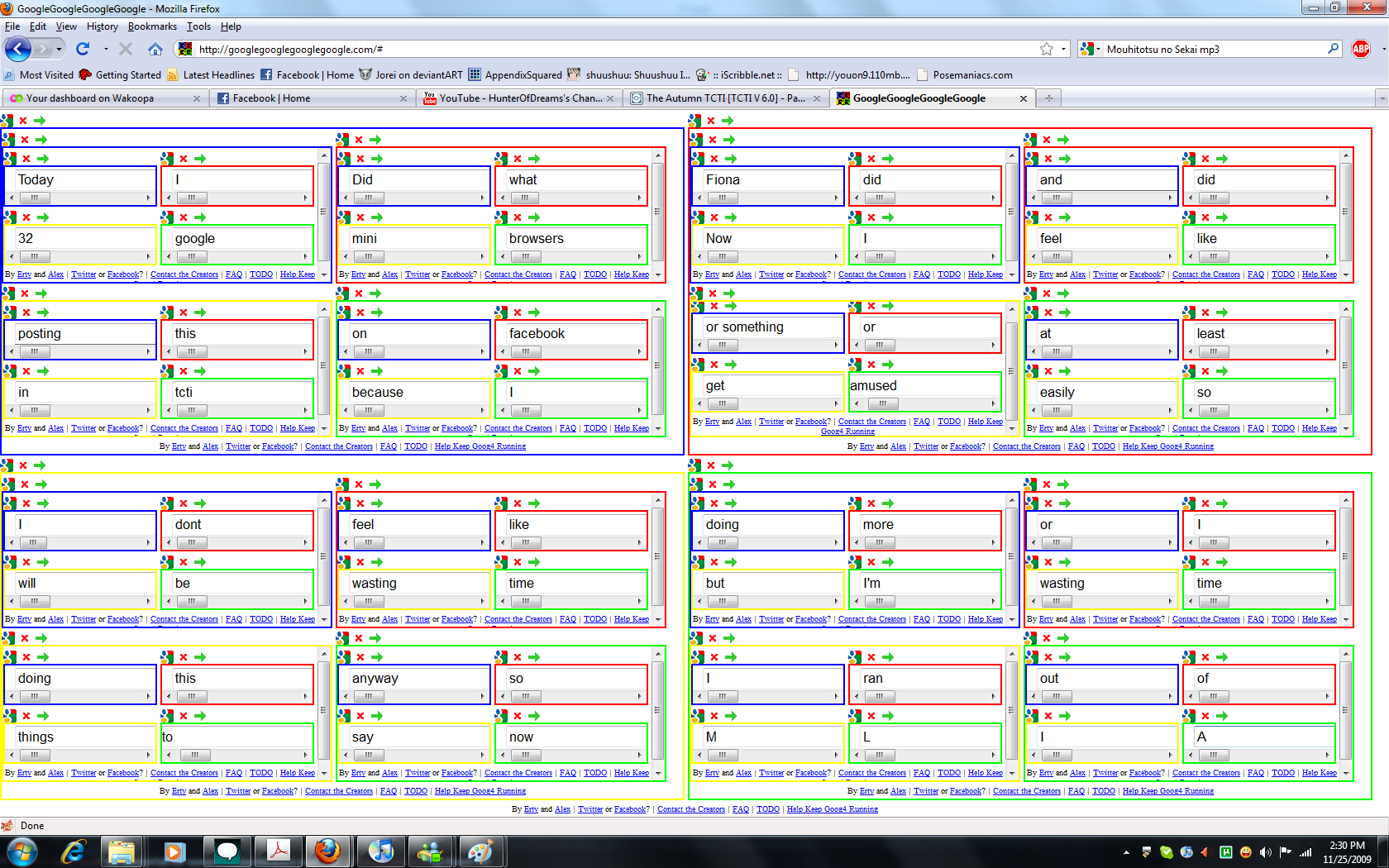Launch Internet Explorer from the taskbar
Screen dimensions: 1389x868
(73, 851)
